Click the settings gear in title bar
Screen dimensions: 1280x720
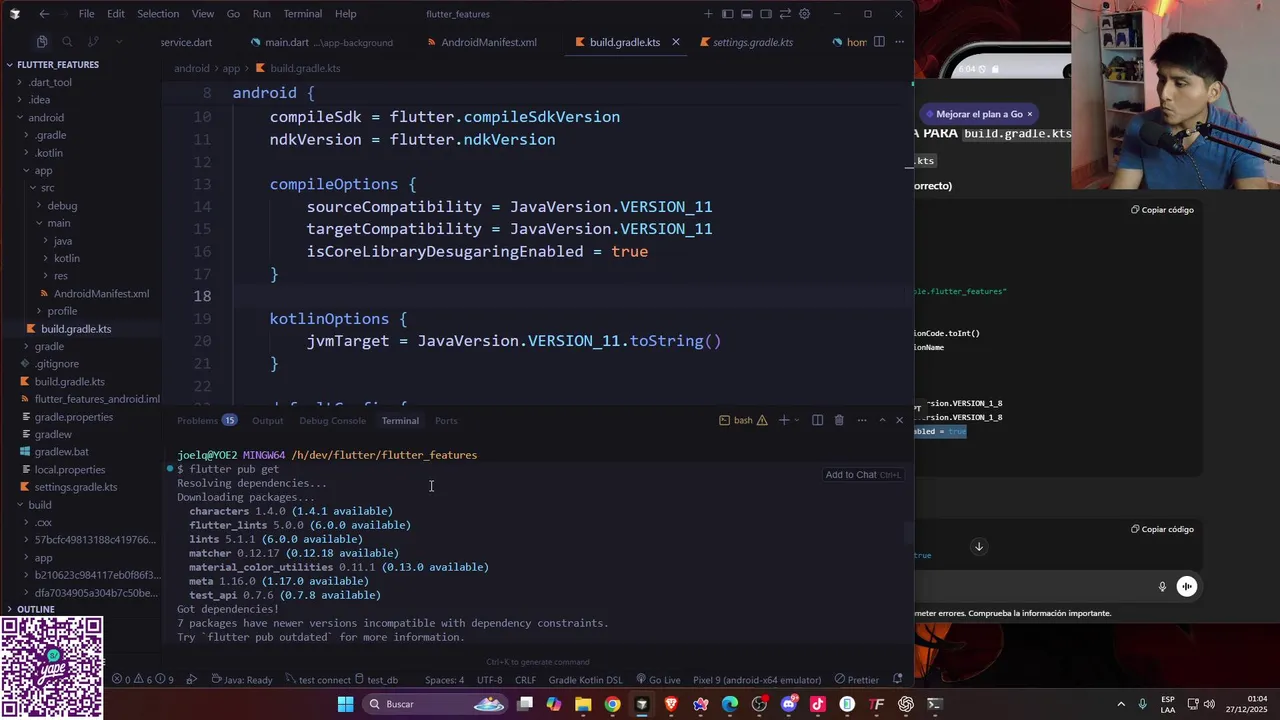[805, 14]
